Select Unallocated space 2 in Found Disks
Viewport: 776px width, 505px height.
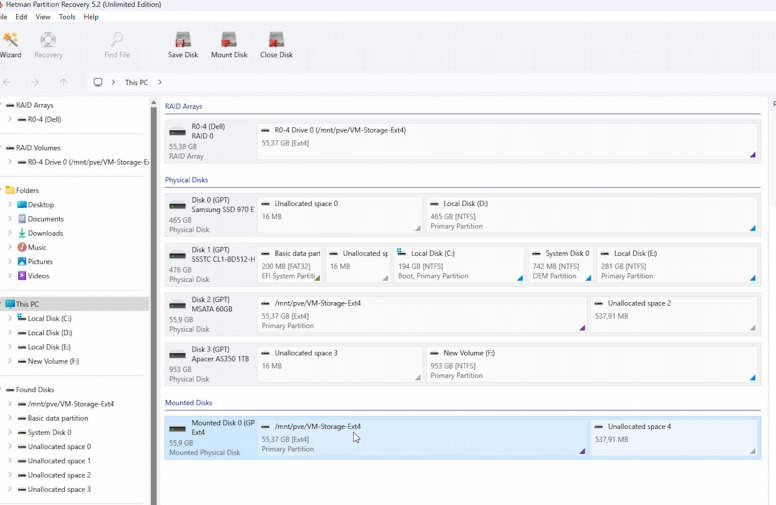click(x=54, y=475)
